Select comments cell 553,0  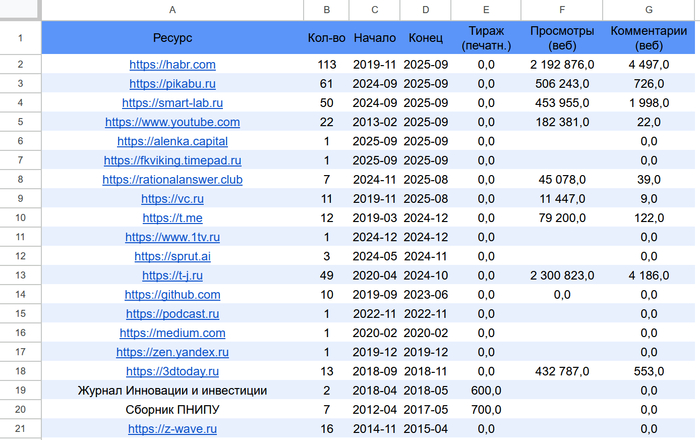649,372
